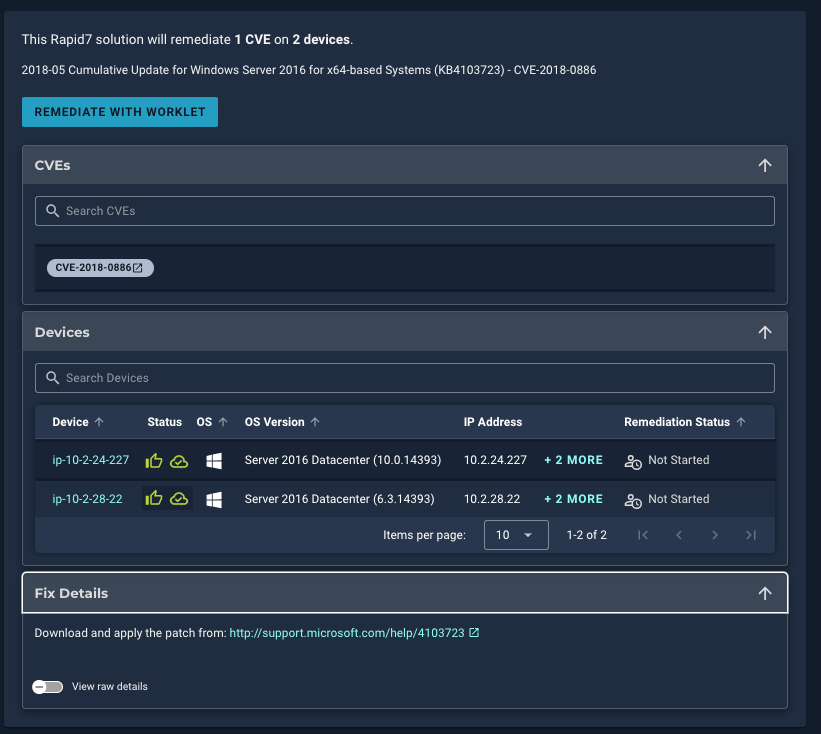Click the Device column header label
Image resolution: width=821 pixels, height=734 pixels.
click(x=70, y=422)
